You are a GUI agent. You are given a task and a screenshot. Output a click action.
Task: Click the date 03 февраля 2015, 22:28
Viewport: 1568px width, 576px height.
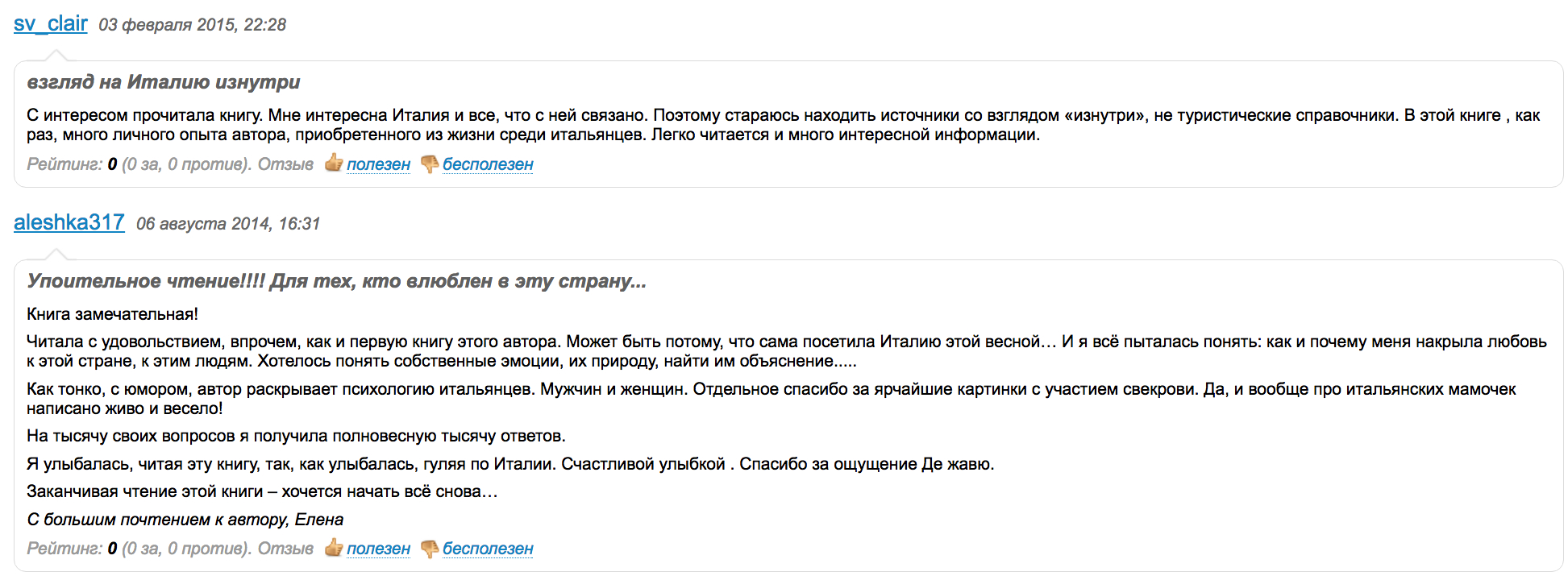point(192,25)
